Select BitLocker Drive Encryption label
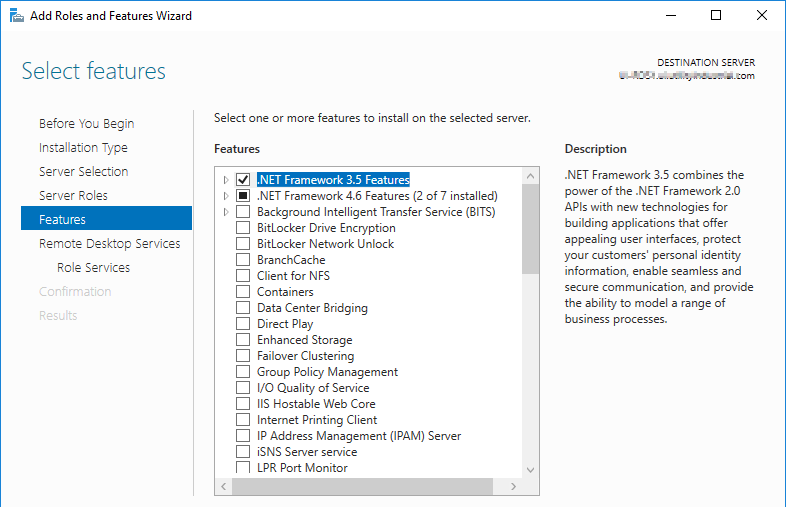 click(x=326, y=228)
